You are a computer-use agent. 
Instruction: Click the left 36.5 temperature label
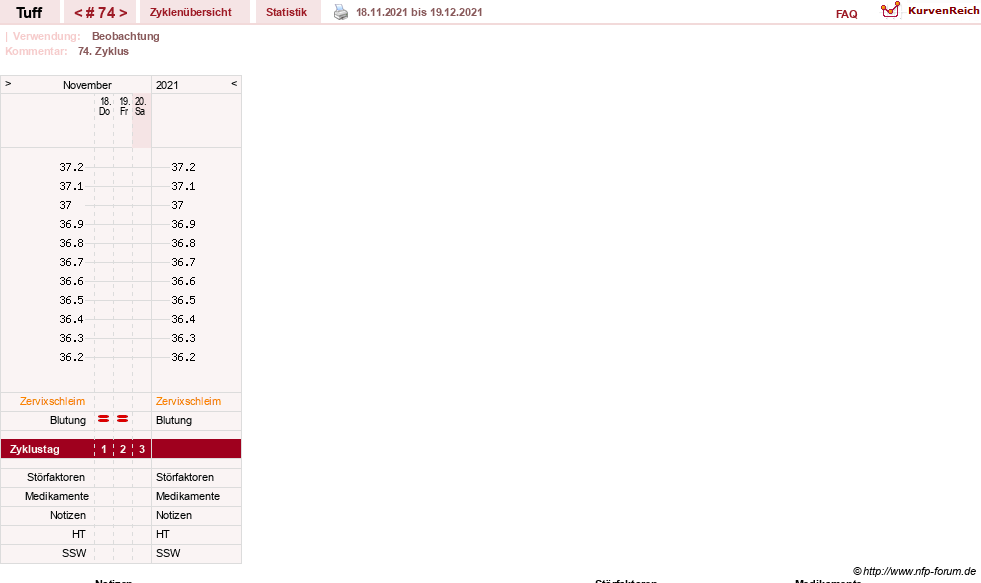pos(71,300)
